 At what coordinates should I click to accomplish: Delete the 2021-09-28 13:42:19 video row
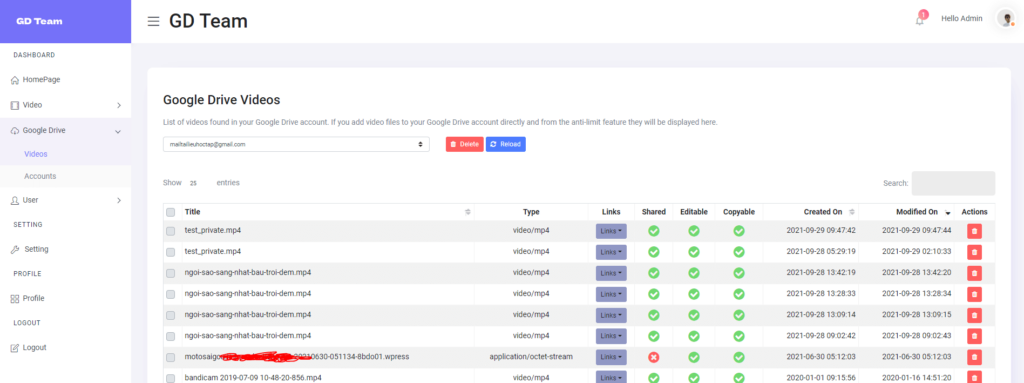point(974,273)
